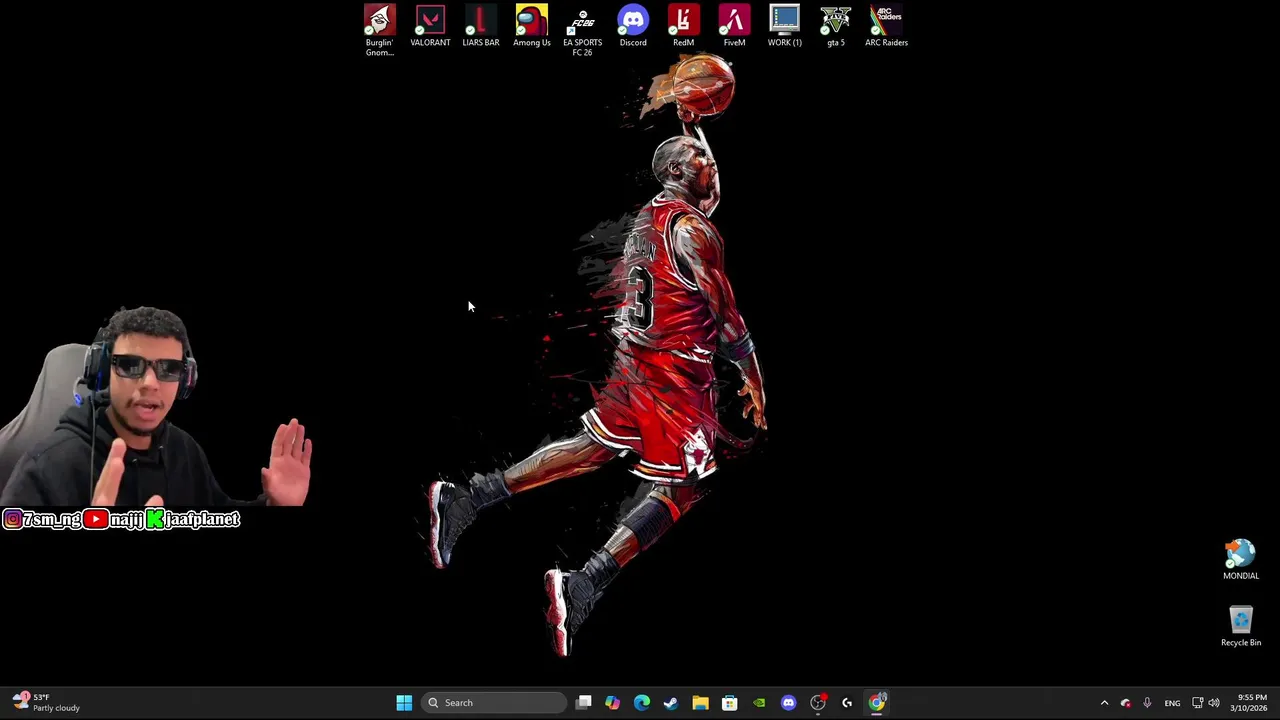Select the FiveM desktop icon
The width and height of the screenshot is (1280, 720).
click(x=734, y=26)
